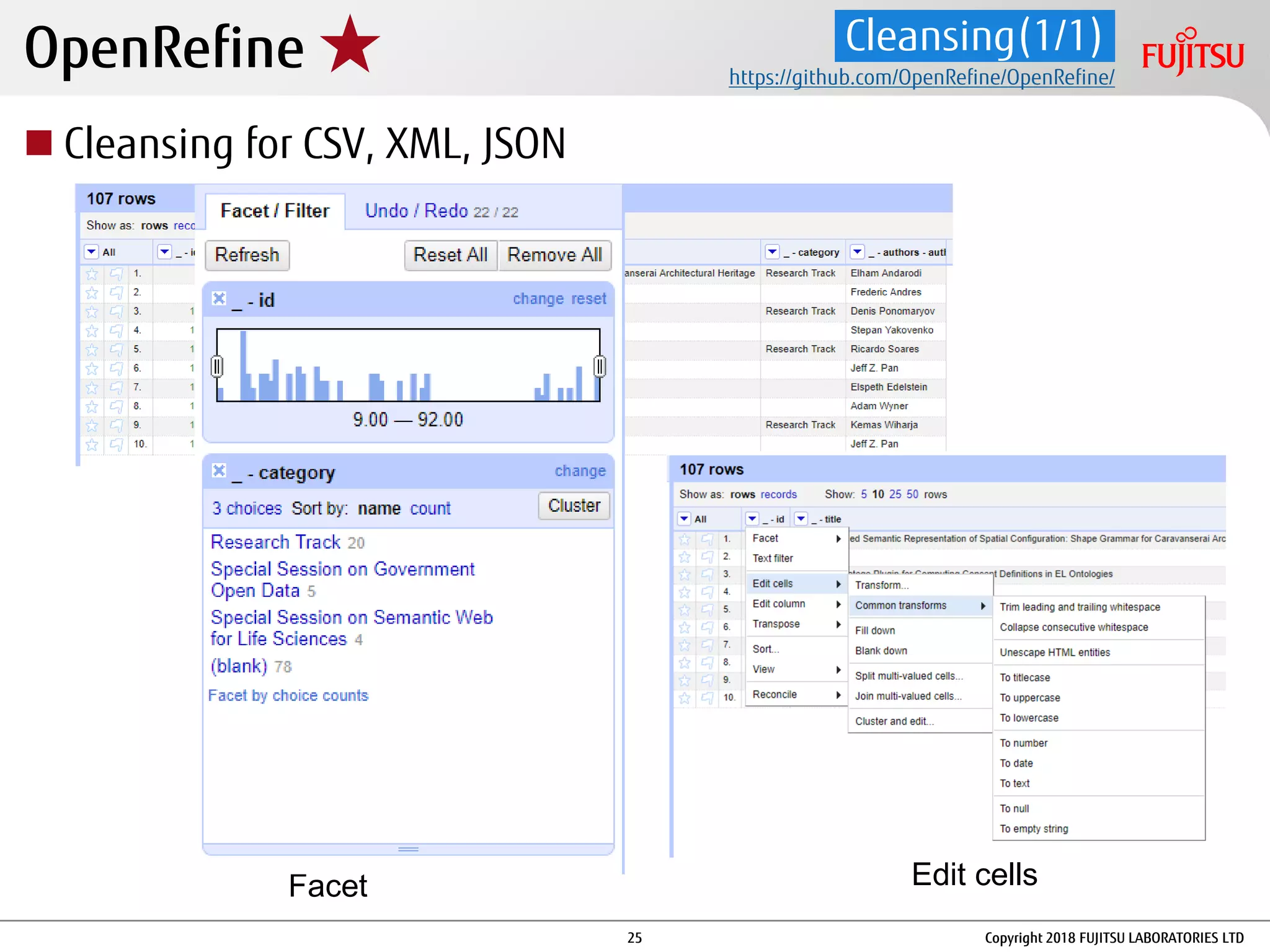This screenshot has height=952, width=1270.
Task: Expand the Edit cells submenu
Action: click(x=797, y=584)
